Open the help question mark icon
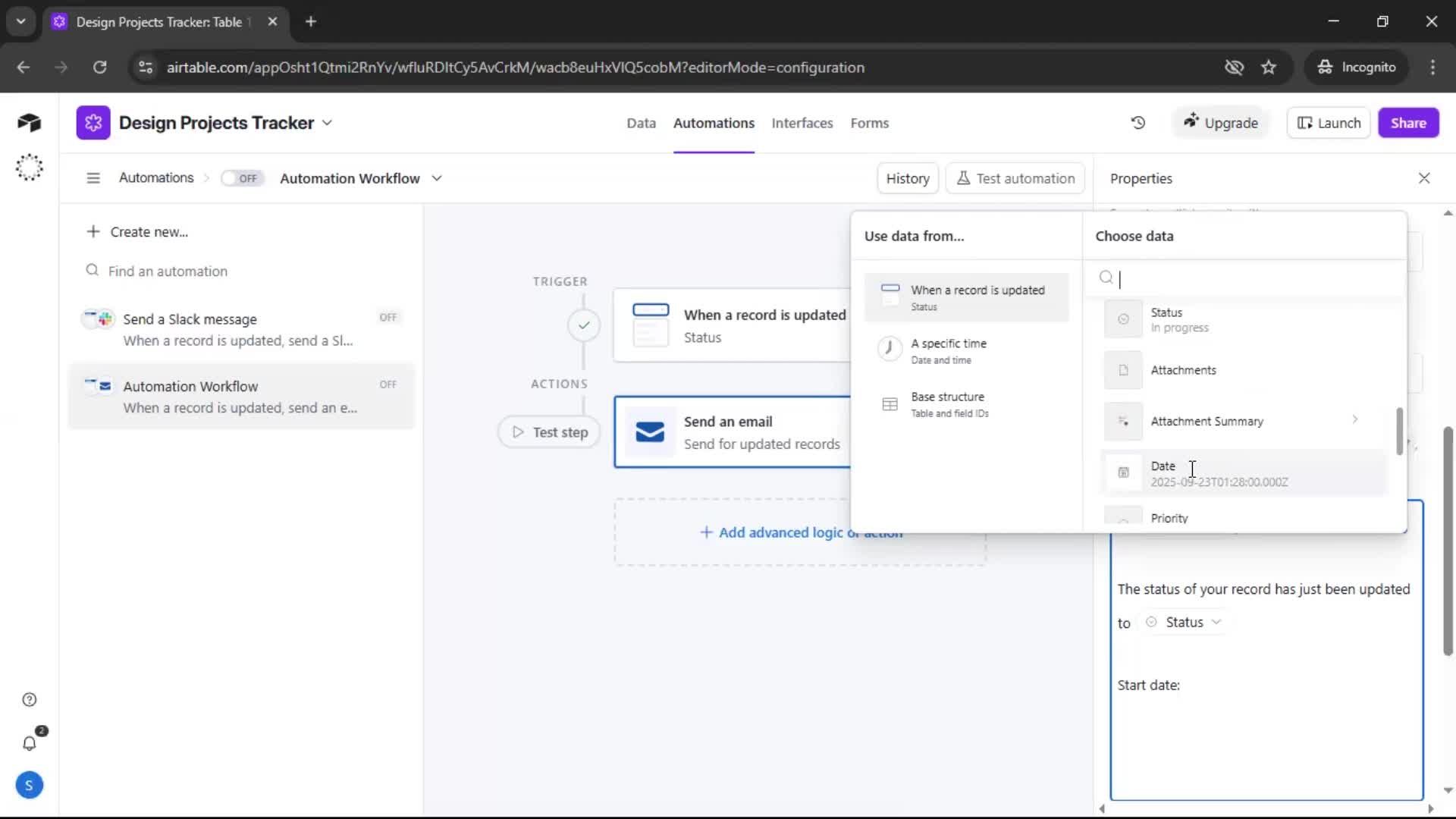Viewport: 1456px width, 819px height. click(x=30, y=699)
